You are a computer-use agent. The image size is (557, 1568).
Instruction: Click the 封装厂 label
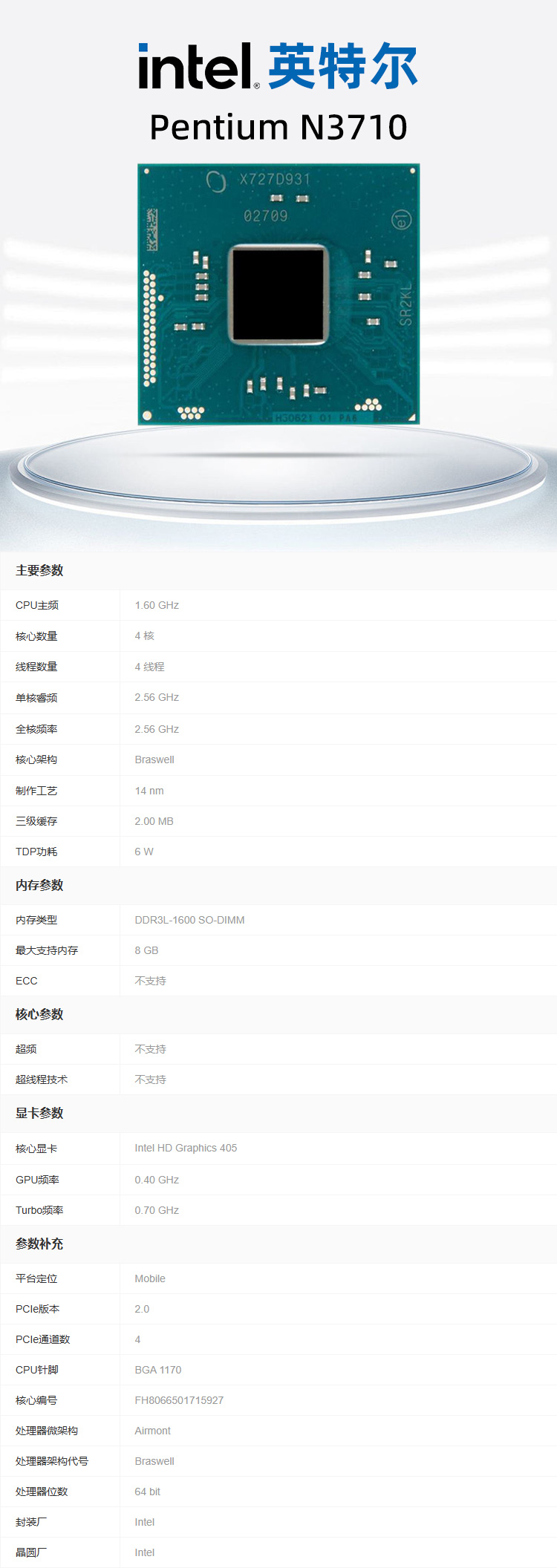31,1522
